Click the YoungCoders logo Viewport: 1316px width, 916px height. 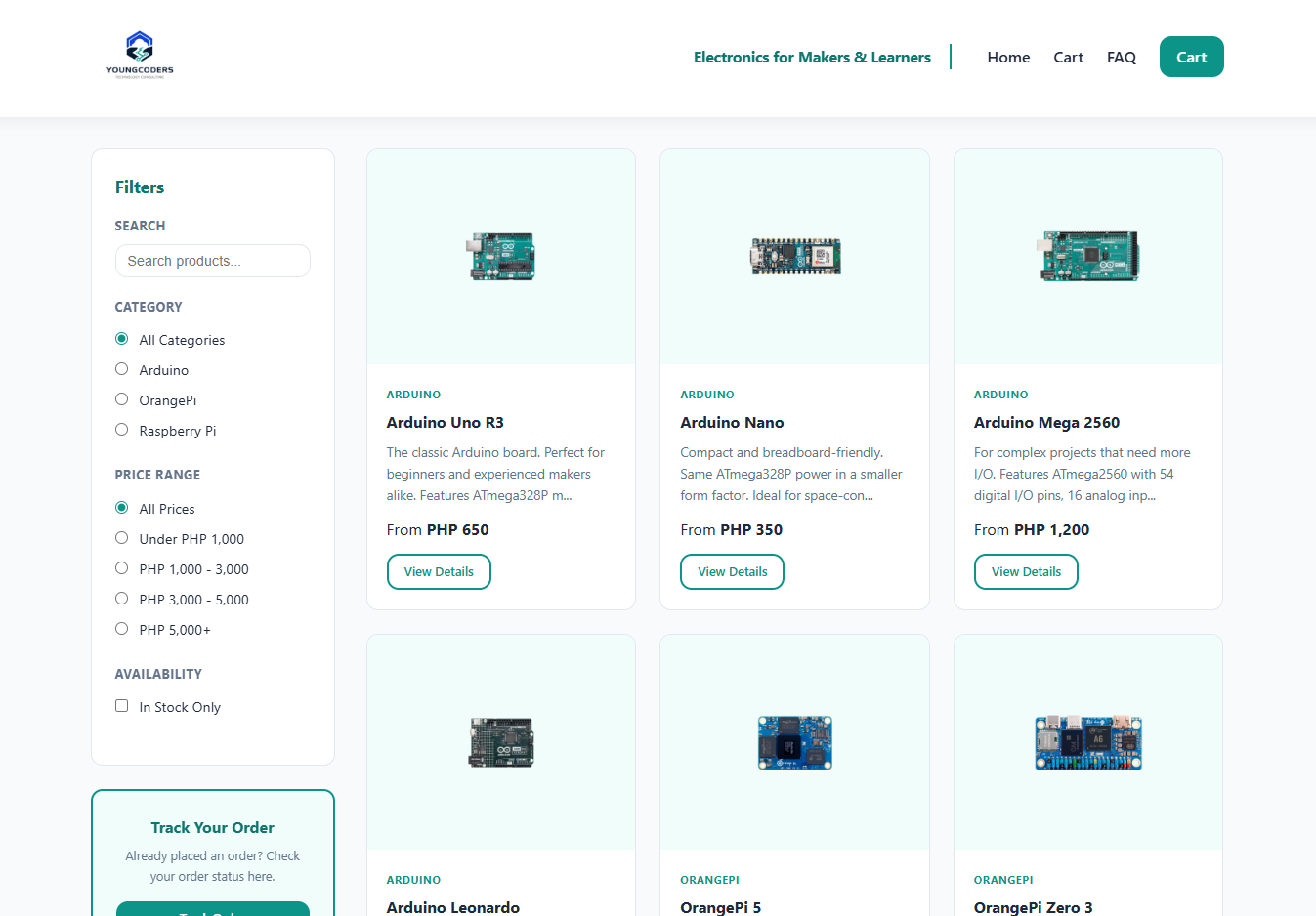click(140, 55)
